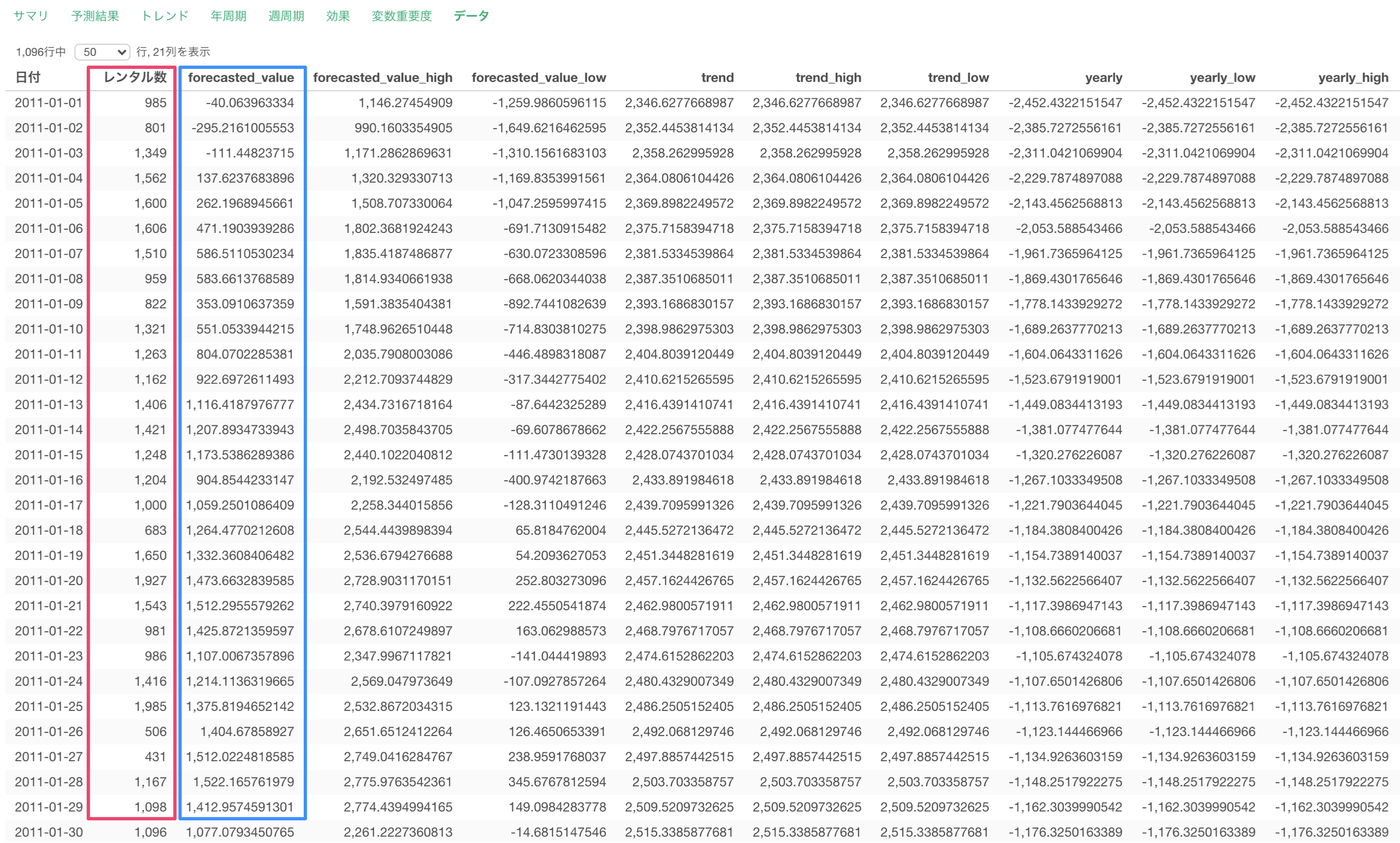The width and height of the screenshot is (1400, 843).
Task: Click the yearly column header
Action: 1104,77
